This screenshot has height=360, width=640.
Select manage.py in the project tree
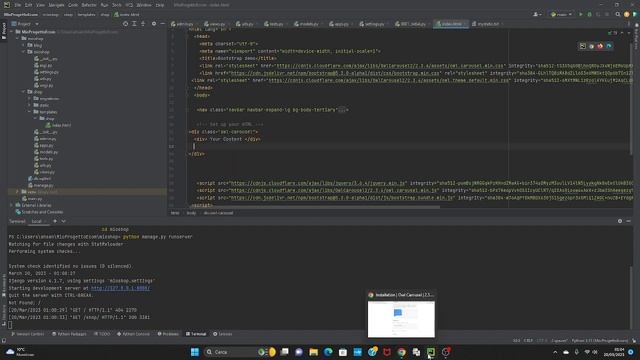40,185
